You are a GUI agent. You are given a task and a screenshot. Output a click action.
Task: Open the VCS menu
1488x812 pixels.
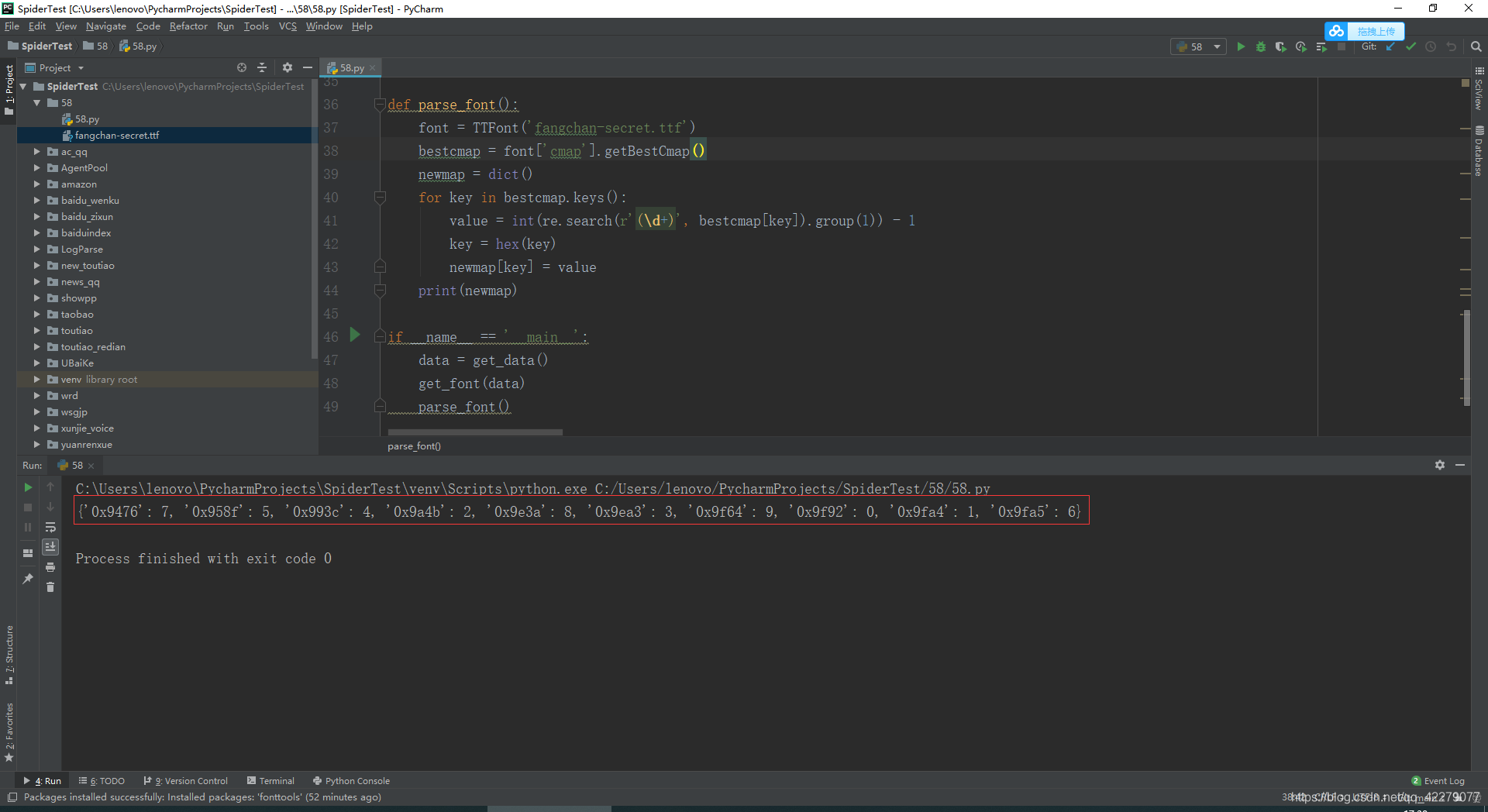(x=288, y=26)
